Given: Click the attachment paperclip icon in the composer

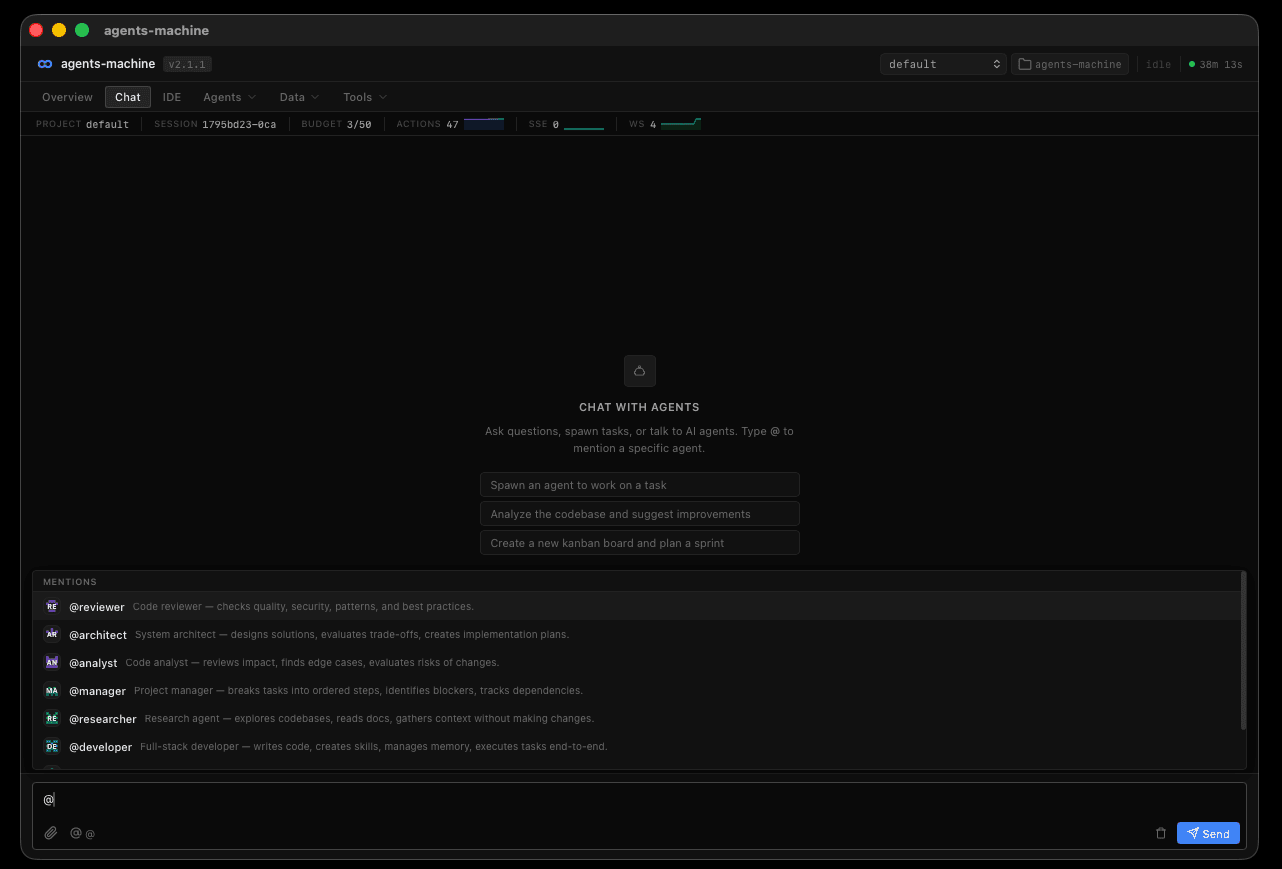Looking at the screenshot, I should point(51,832).
